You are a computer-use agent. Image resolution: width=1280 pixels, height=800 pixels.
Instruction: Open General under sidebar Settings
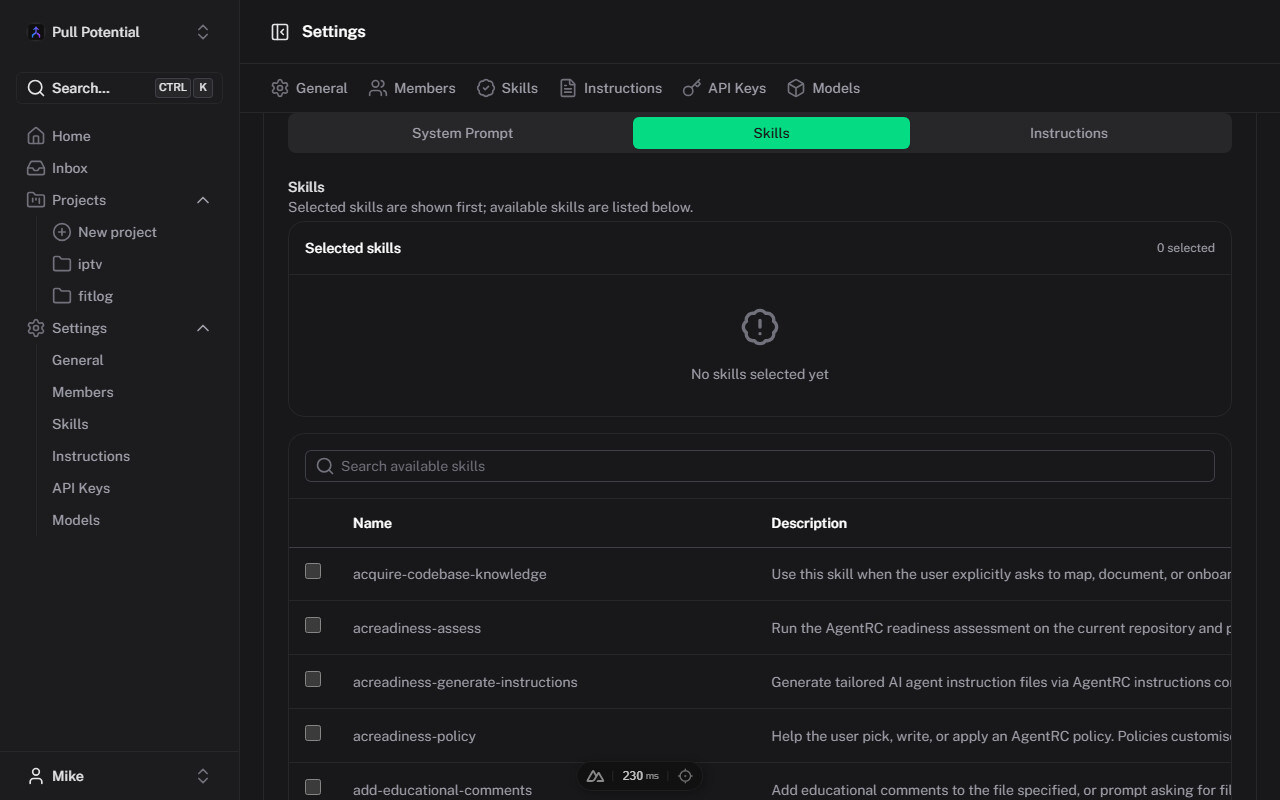click(x=78, y=360)
